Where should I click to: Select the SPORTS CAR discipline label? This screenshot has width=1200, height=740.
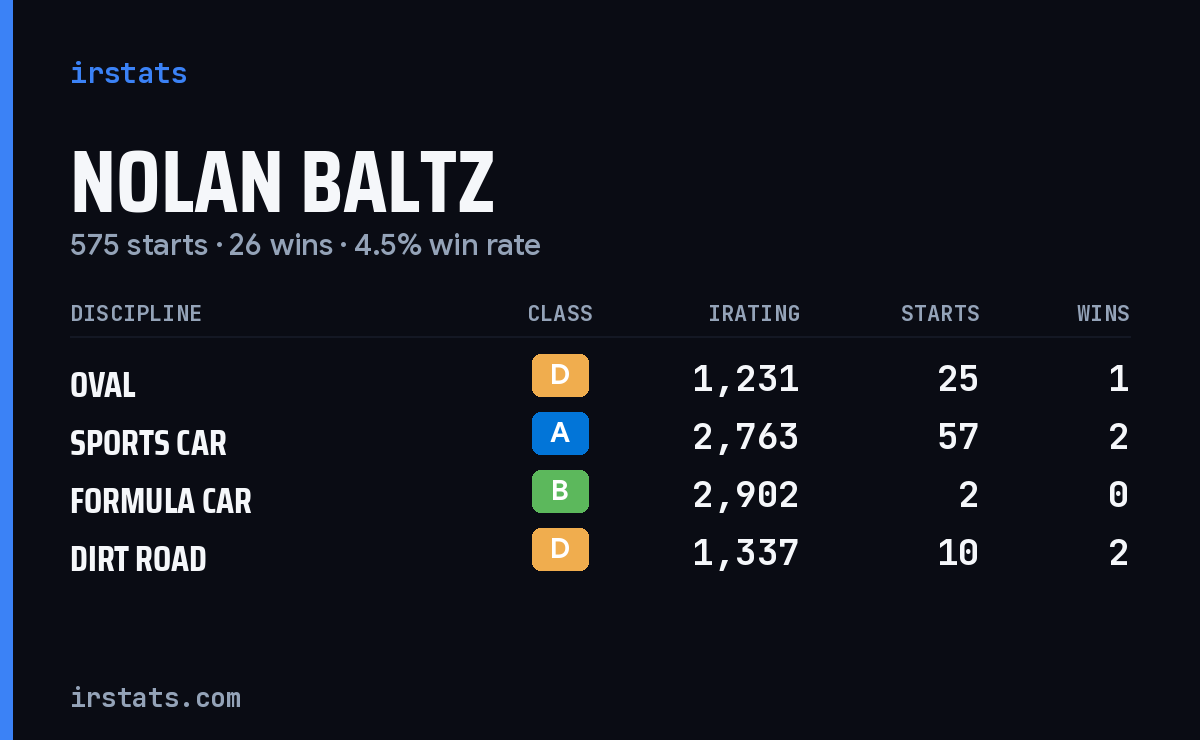coord(149,443)
